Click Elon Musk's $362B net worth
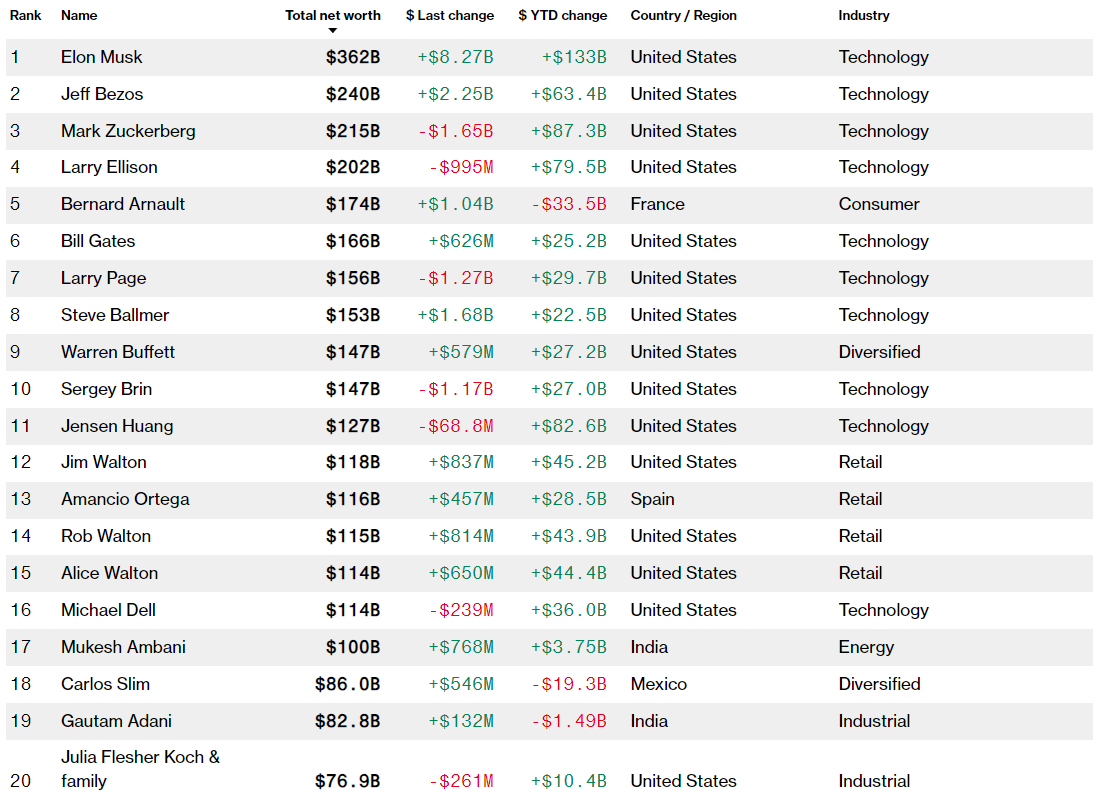 click(x=353, y=57)
